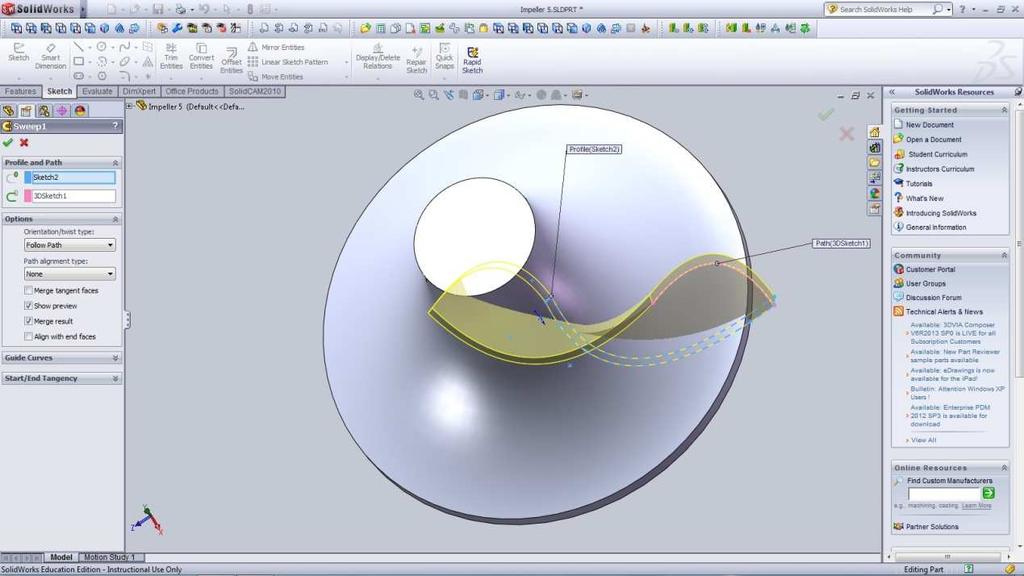Click Mirror Entities command
Image resolution: width=1024 pixels, height=576 pixels.
(276, 48)
